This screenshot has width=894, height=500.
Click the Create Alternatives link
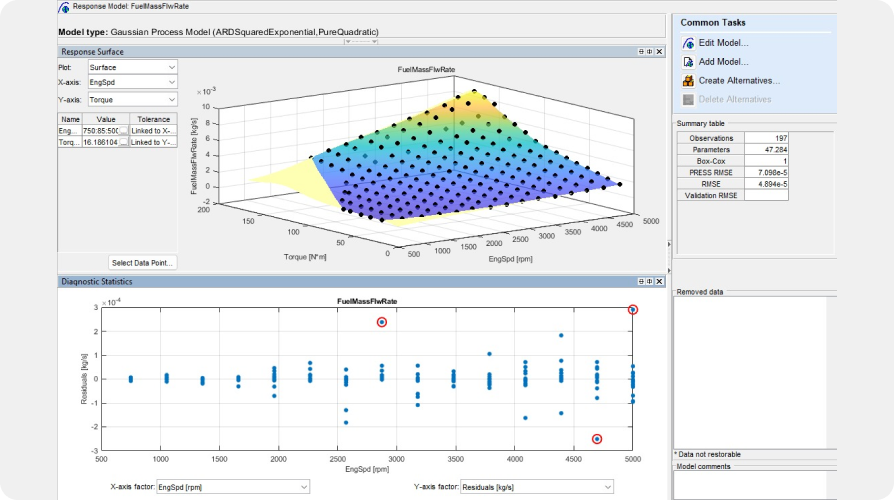739,81
